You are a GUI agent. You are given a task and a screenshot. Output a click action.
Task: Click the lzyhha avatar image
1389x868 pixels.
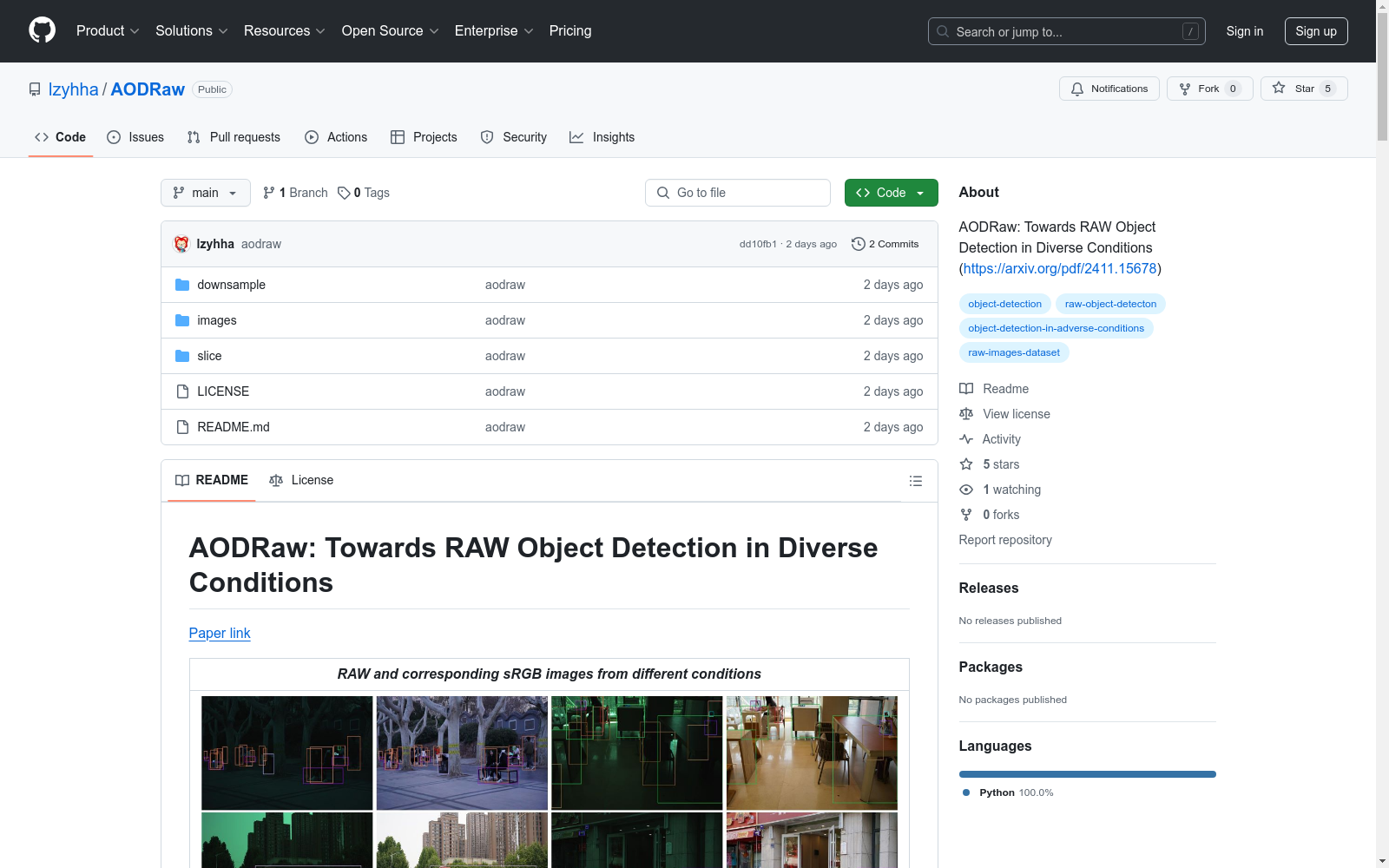click(181, 244)
